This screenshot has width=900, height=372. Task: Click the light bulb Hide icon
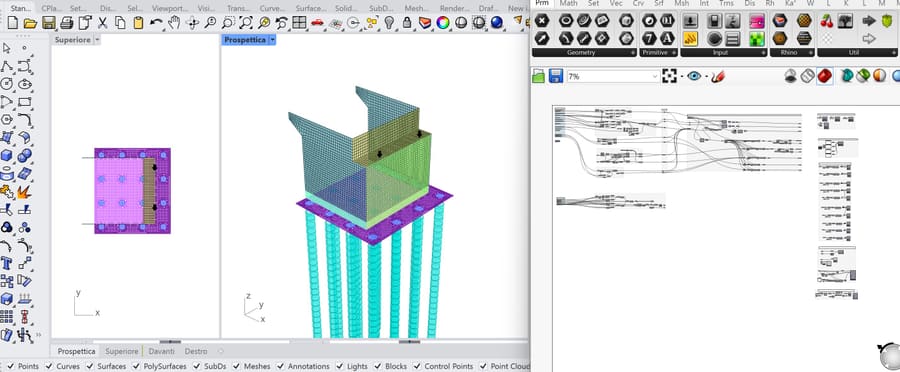point(389,23)
